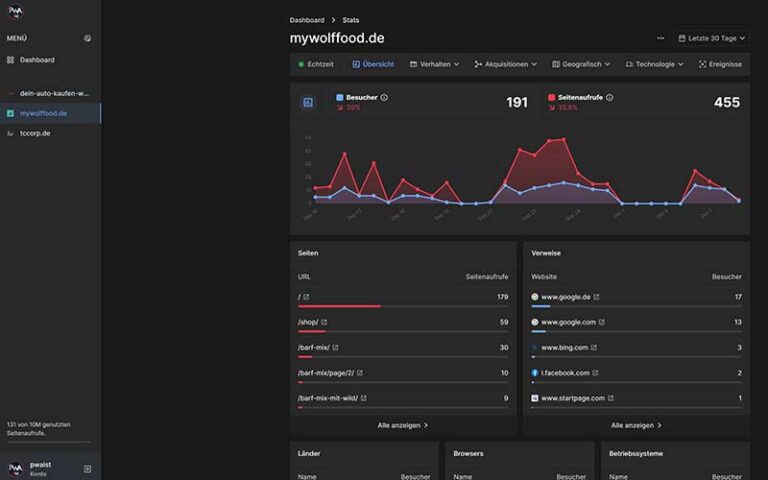Screen dimensions: 768x480
Task: Click the PWA logo in sidebar header
Action: [x=15, y=11]
